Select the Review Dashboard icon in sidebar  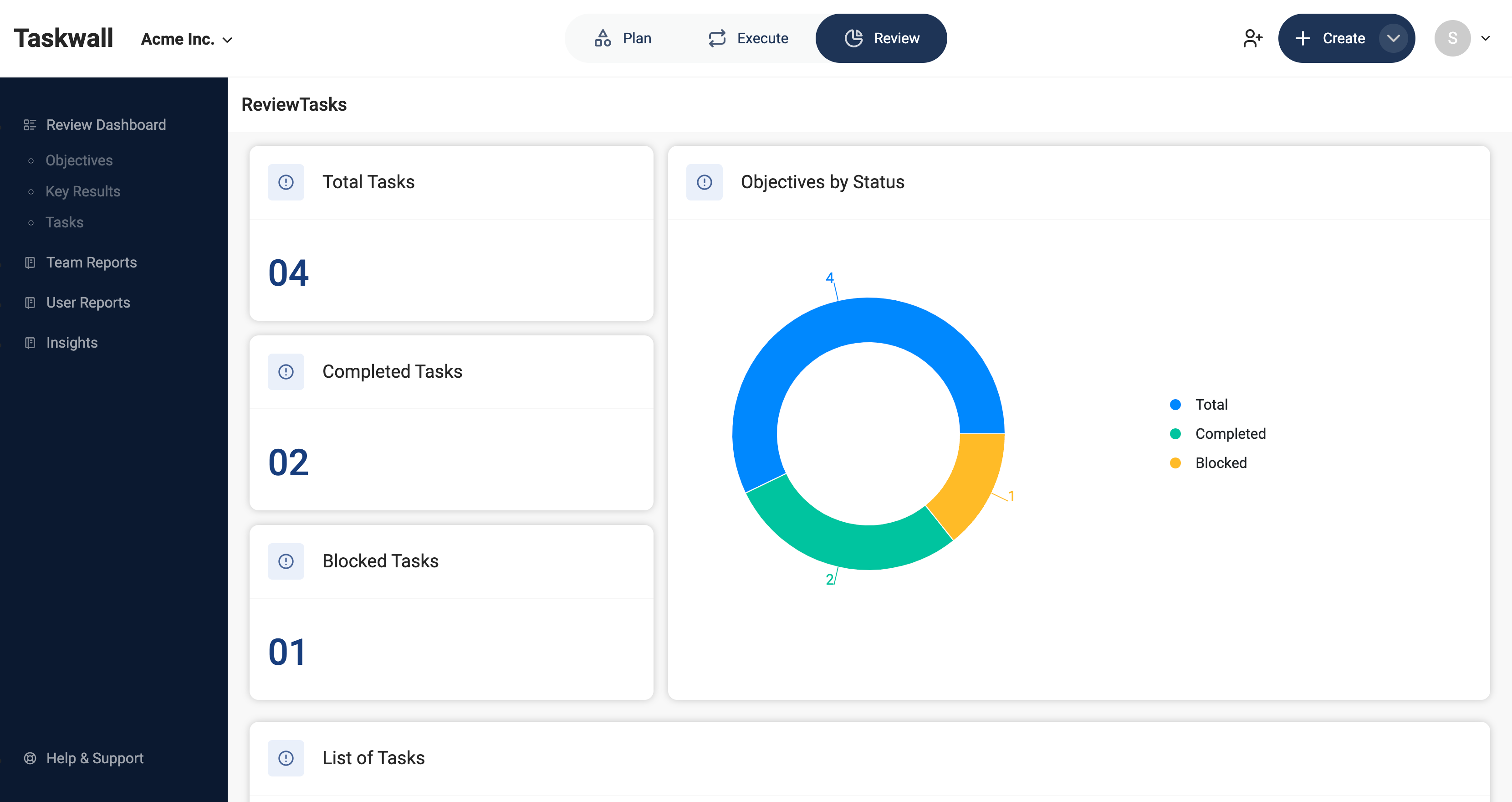(30, 124)
